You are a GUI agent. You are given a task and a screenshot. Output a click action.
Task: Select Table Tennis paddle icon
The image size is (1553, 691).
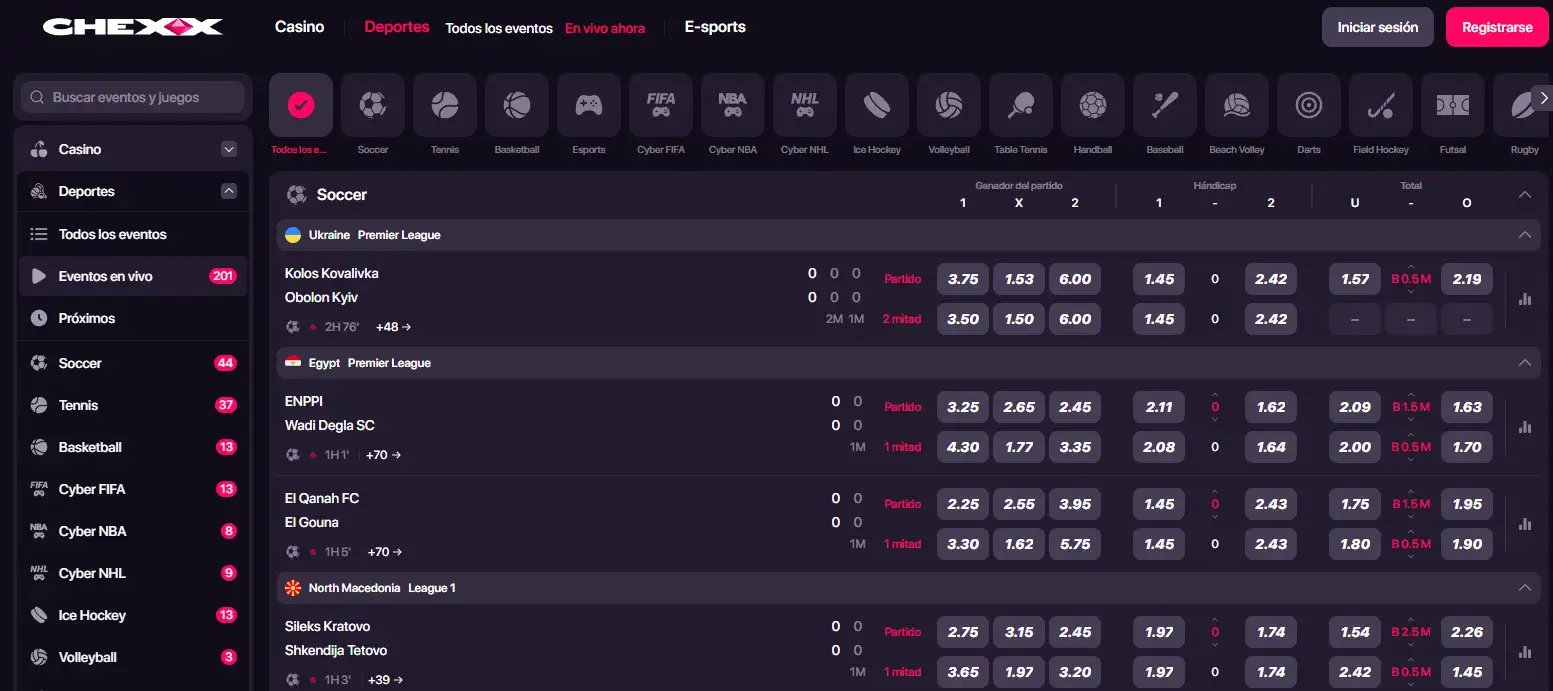[1021, 105]
